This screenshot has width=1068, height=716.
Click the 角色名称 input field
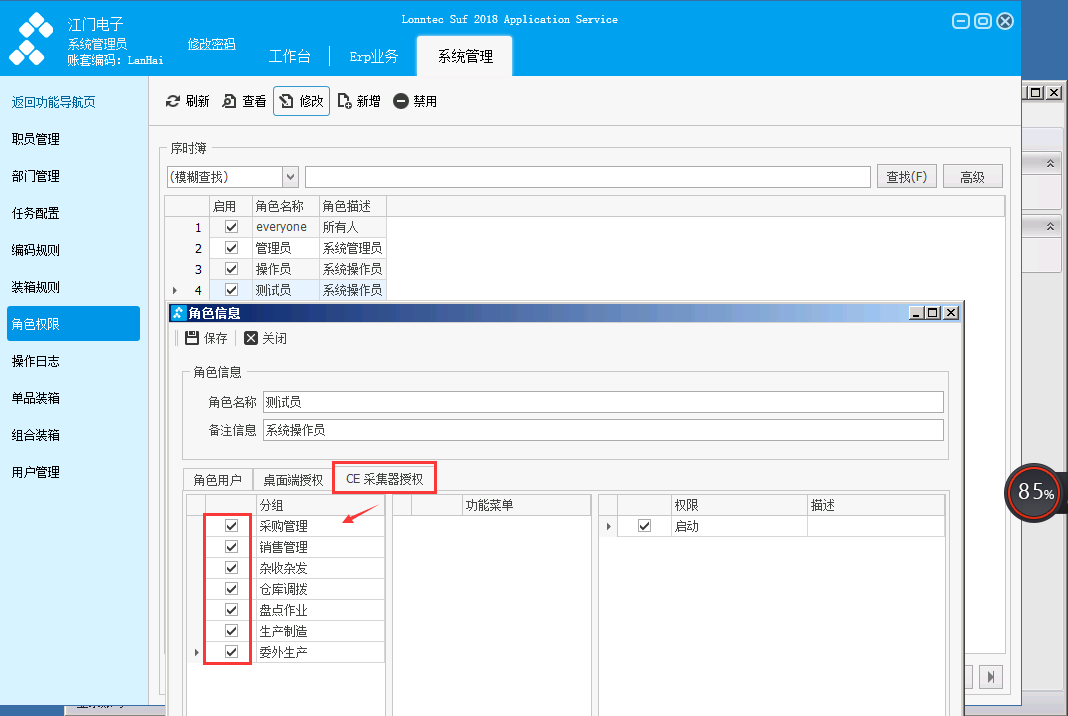pos(603,402)
